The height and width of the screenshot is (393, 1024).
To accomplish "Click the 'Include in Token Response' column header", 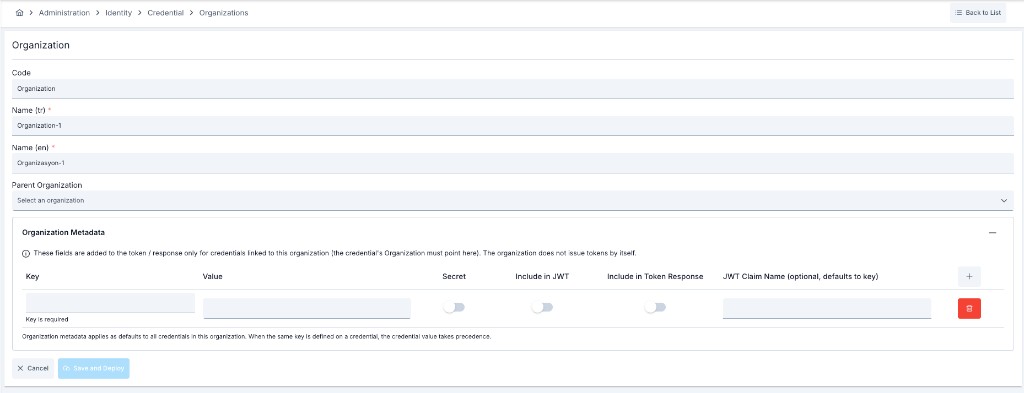I will (655, 277).
